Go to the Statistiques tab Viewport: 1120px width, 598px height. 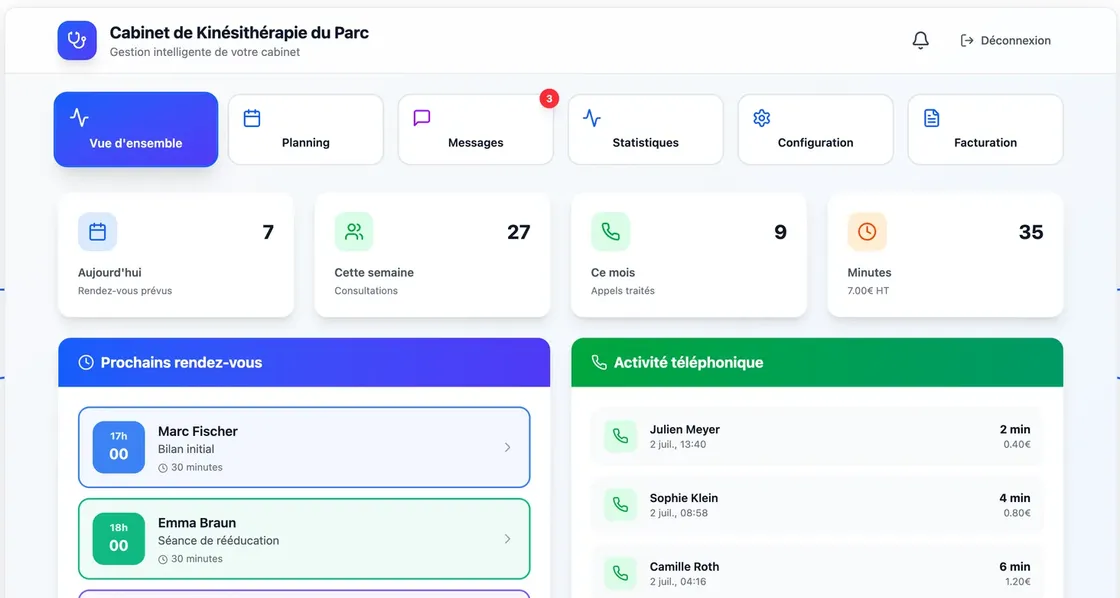646,129
